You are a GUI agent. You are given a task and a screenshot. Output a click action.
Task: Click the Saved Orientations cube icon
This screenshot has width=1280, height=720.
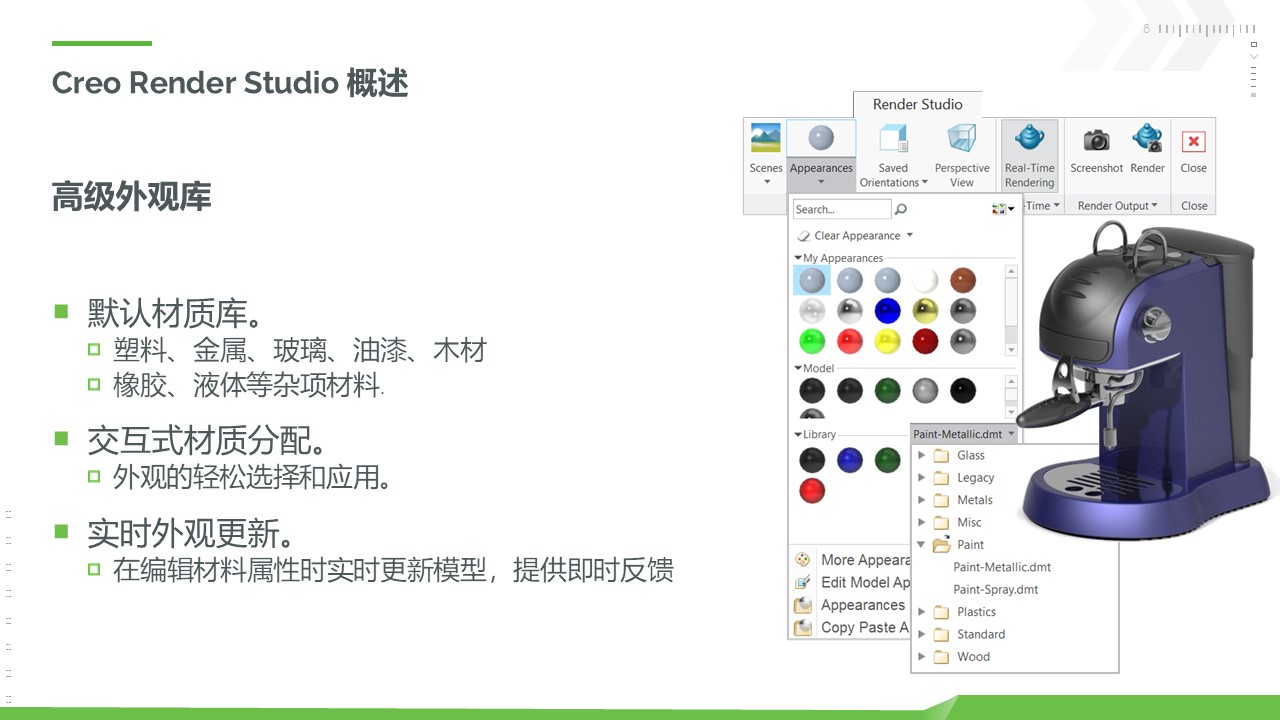(892, 138)
